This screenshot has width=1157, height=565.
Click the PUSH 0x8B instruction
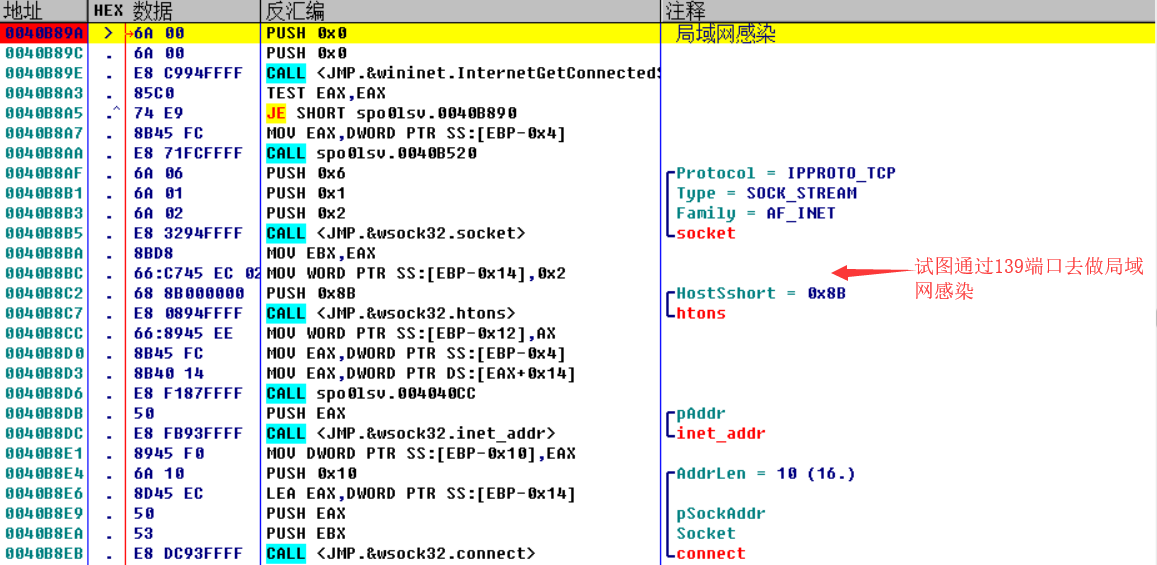(306, 293)
